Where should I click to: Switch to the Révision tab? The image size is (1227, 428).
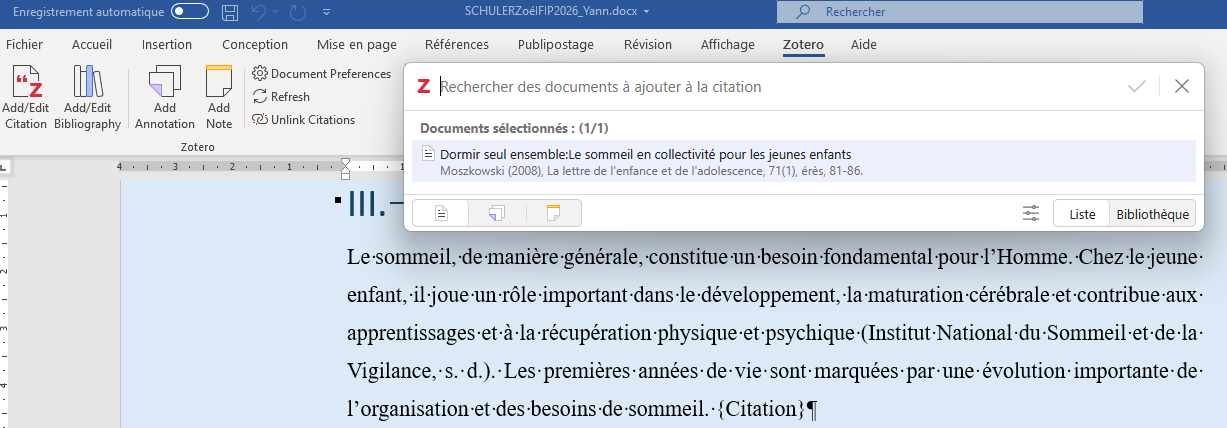(648, 44)
